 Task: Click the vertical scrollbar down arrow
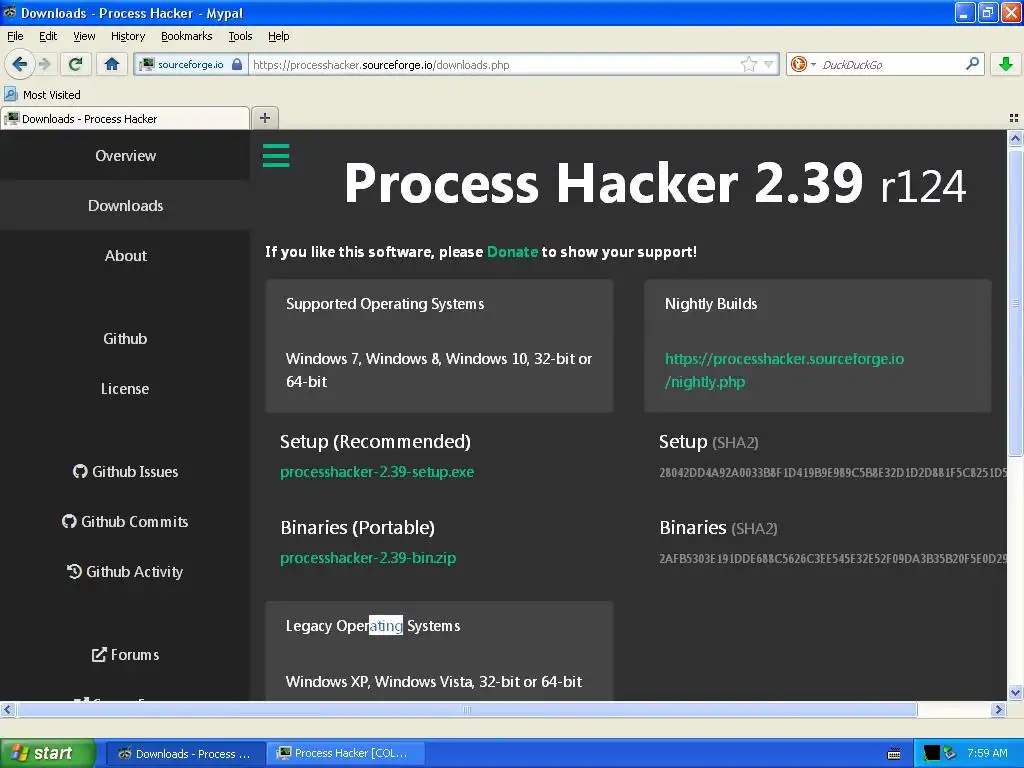pos(1015,692)
